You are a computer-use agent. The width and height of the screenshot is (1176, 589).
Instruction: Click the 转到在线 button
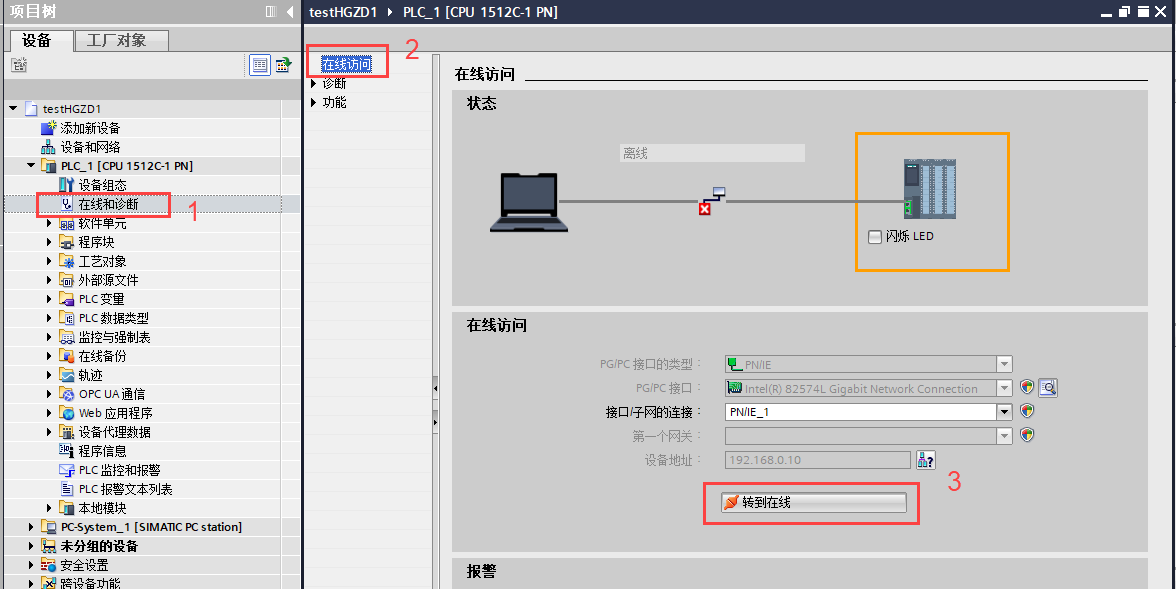pos(811,502)
